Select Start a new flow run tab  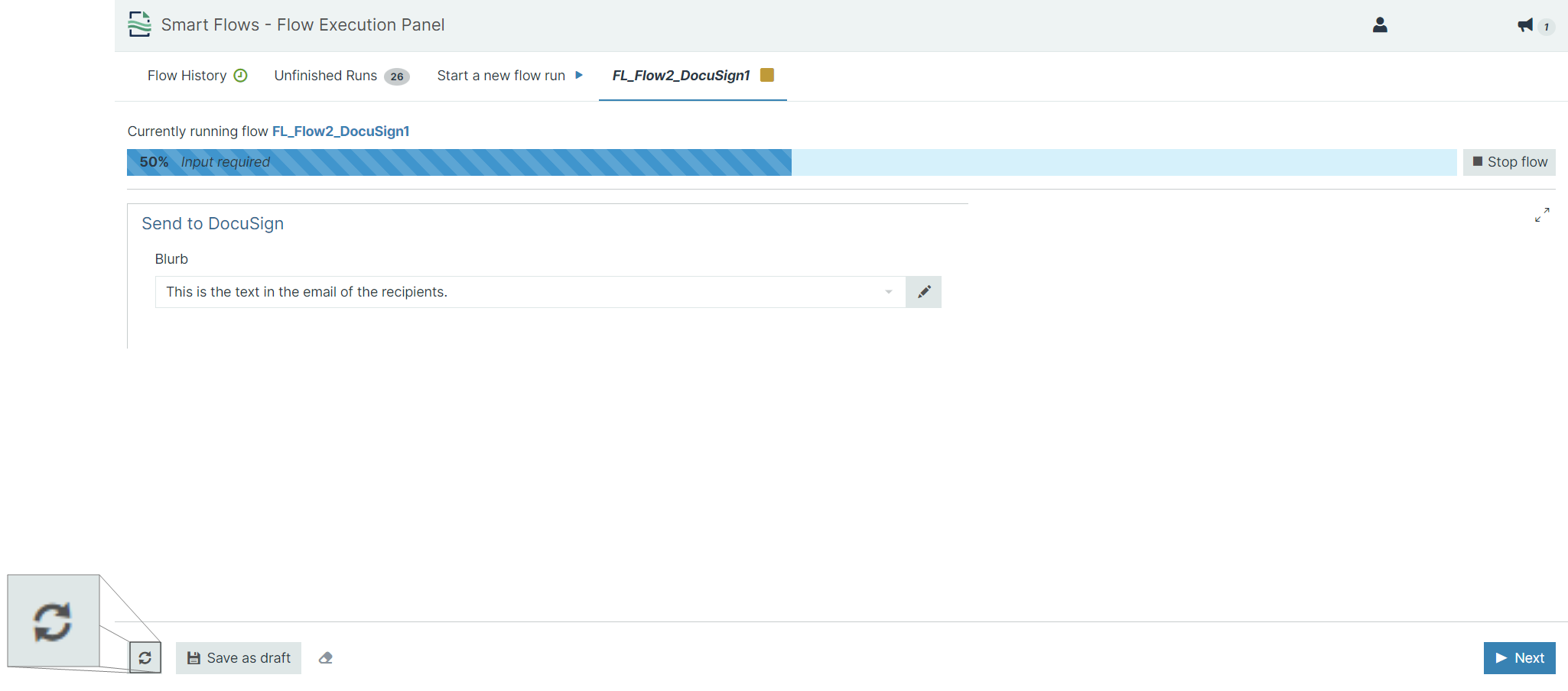coord(510,76)
